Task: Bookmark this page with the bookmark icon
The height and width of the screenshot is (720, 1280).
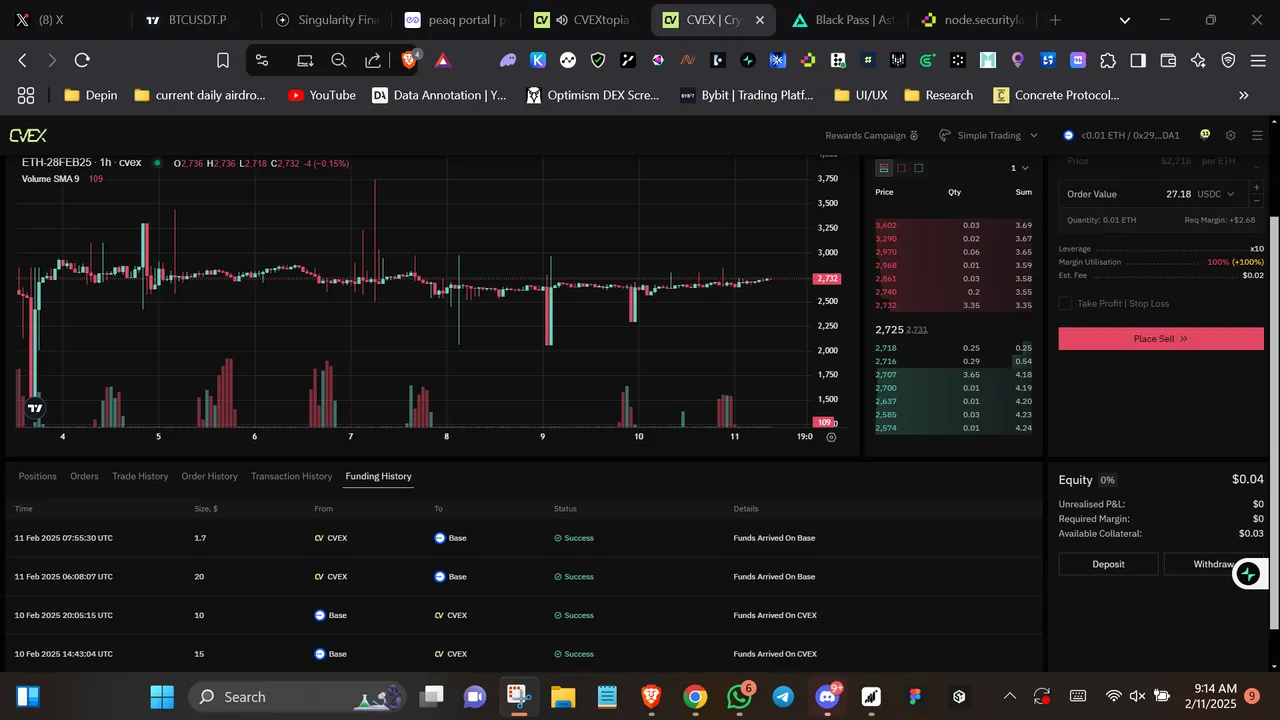Action: point(223,61)
